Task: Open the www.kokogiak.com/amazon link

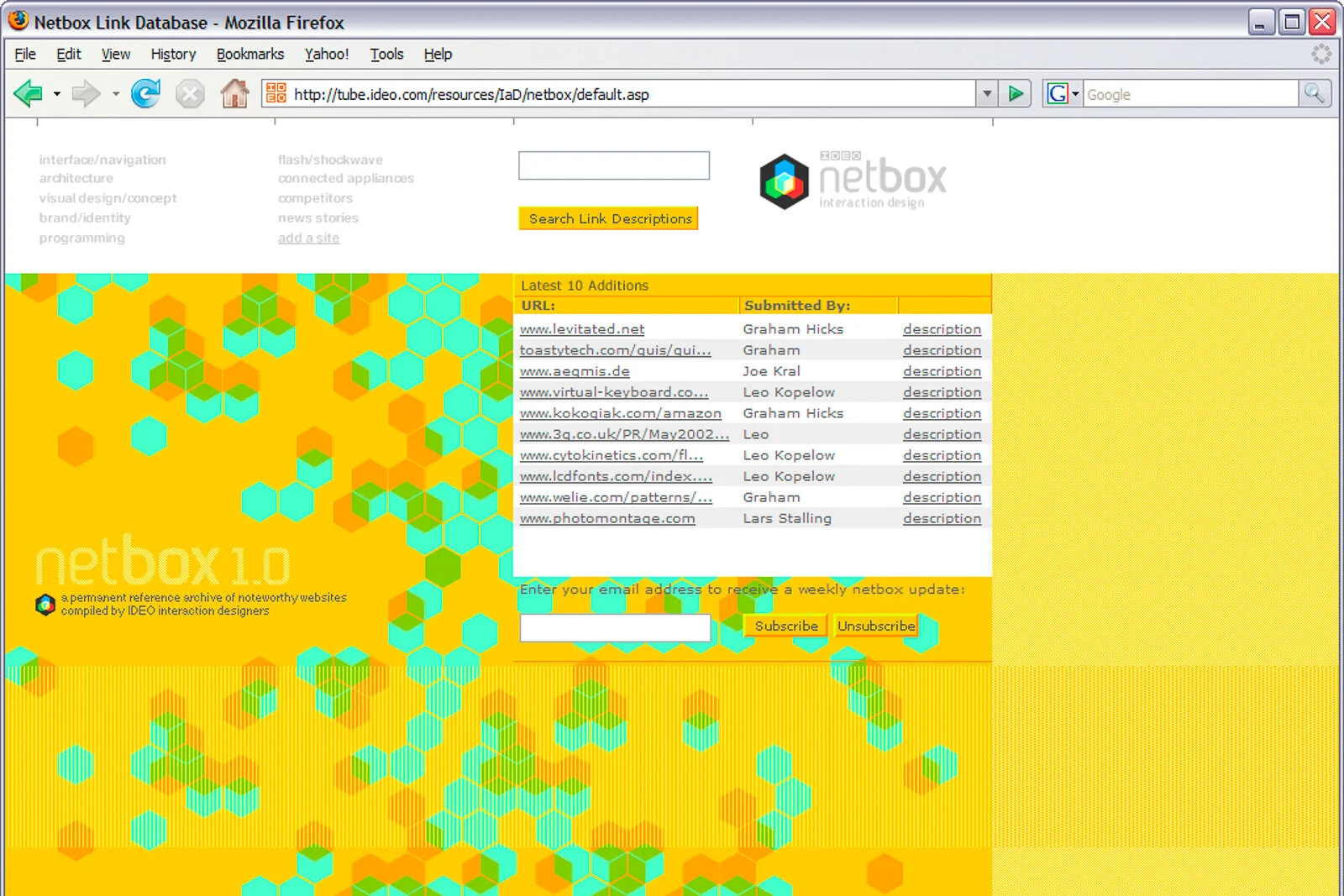Action: 621,413
